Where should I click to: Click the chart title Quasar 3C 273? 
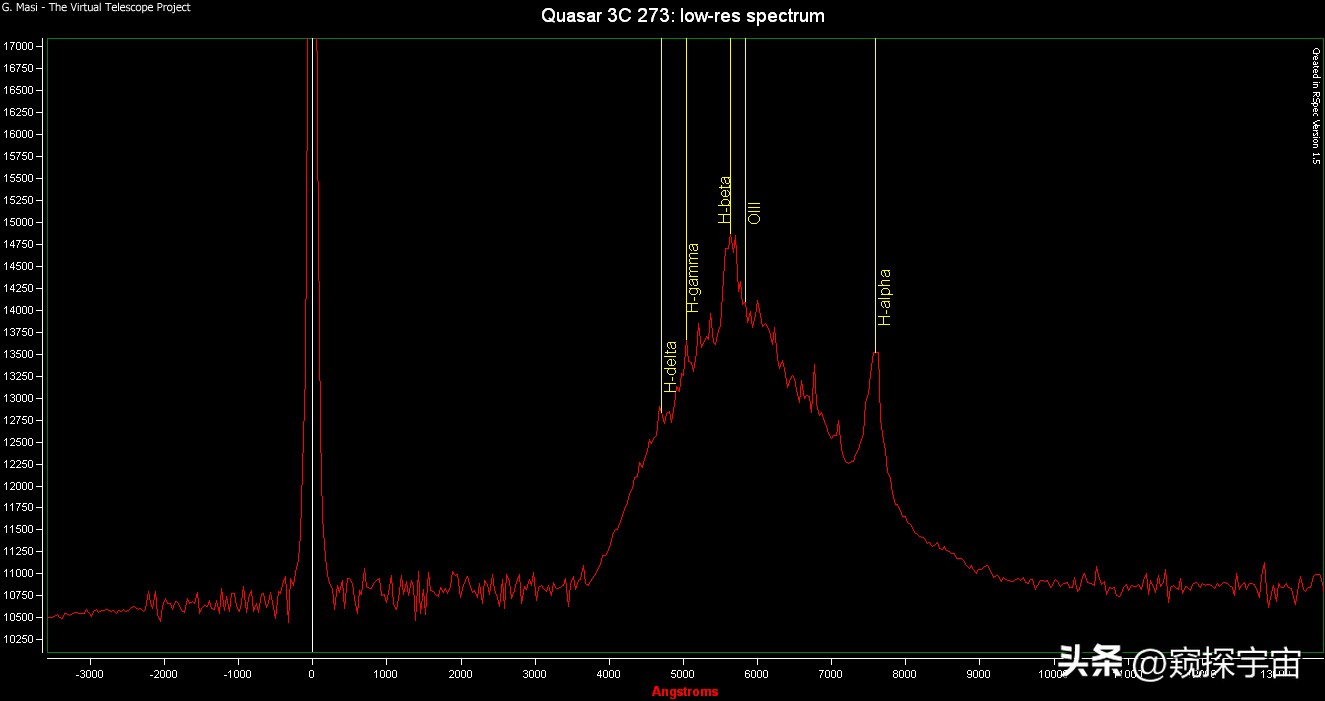pyautogui.click(x=683, y=16)
